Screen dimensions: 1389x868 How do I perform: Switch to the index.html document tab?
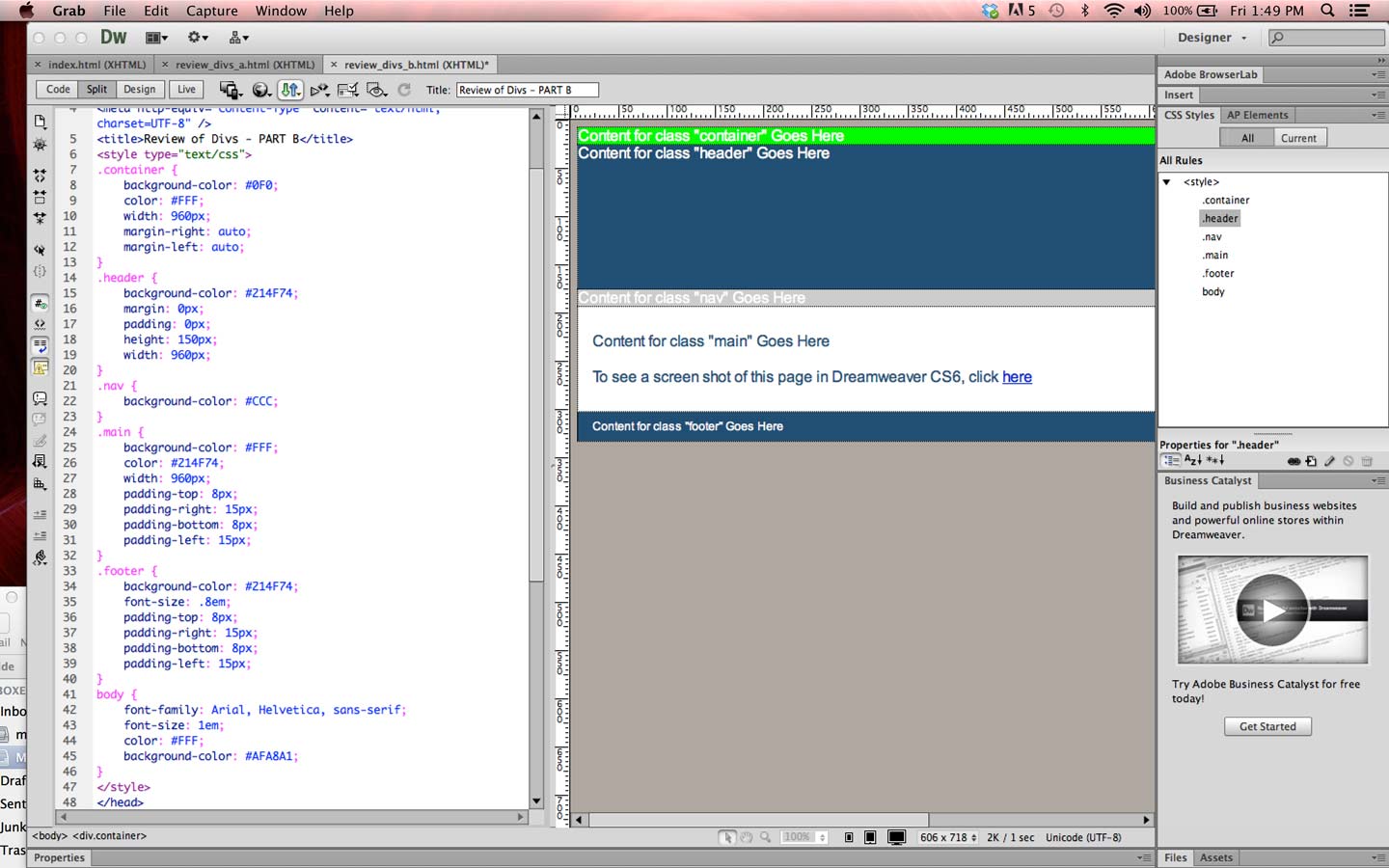pos(95,65)
